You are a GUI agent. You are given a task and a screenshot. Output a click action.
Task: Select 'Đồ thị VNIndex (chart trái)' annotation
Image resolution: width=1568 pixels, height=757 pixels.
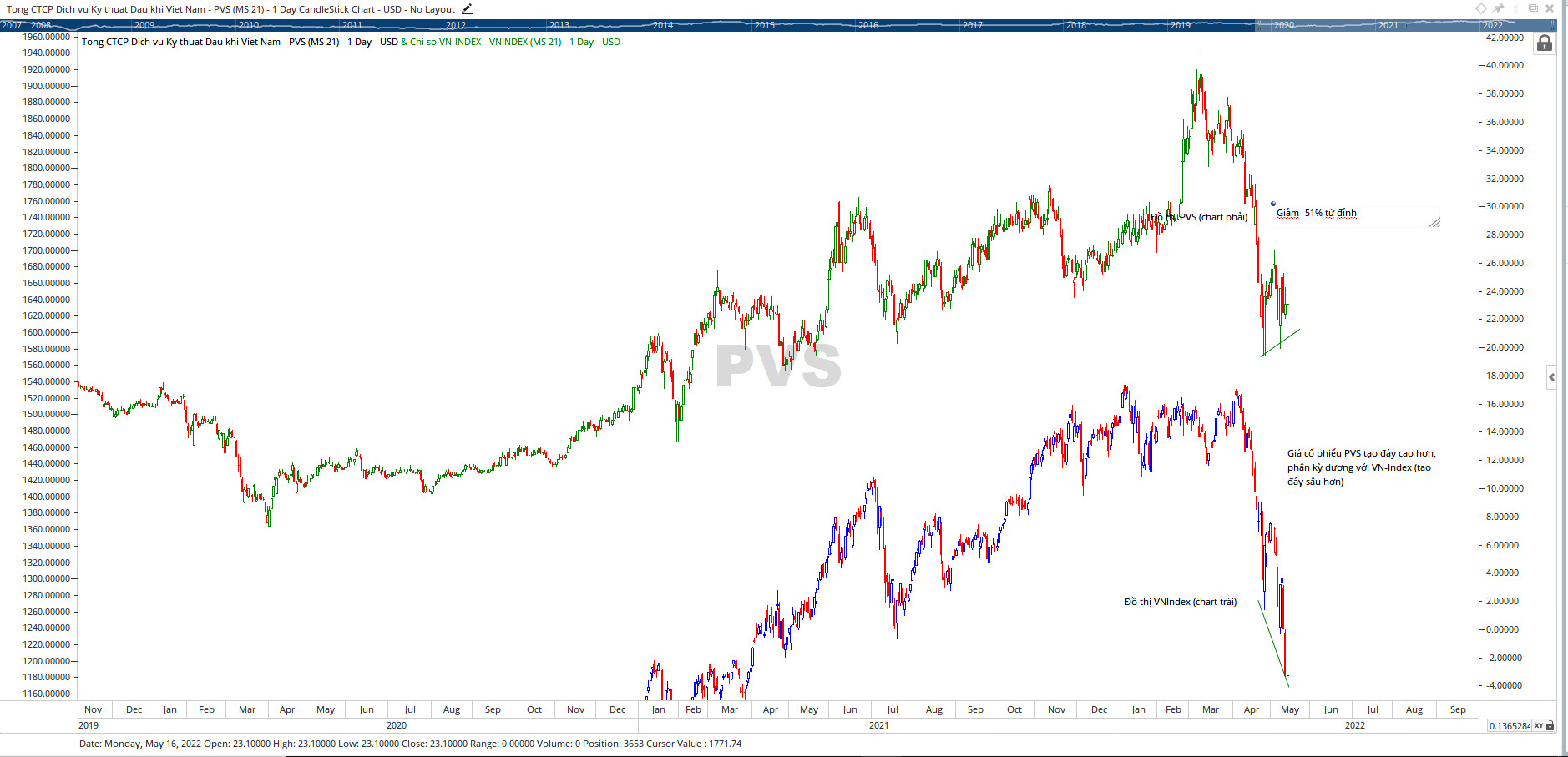pos(1180,602)
